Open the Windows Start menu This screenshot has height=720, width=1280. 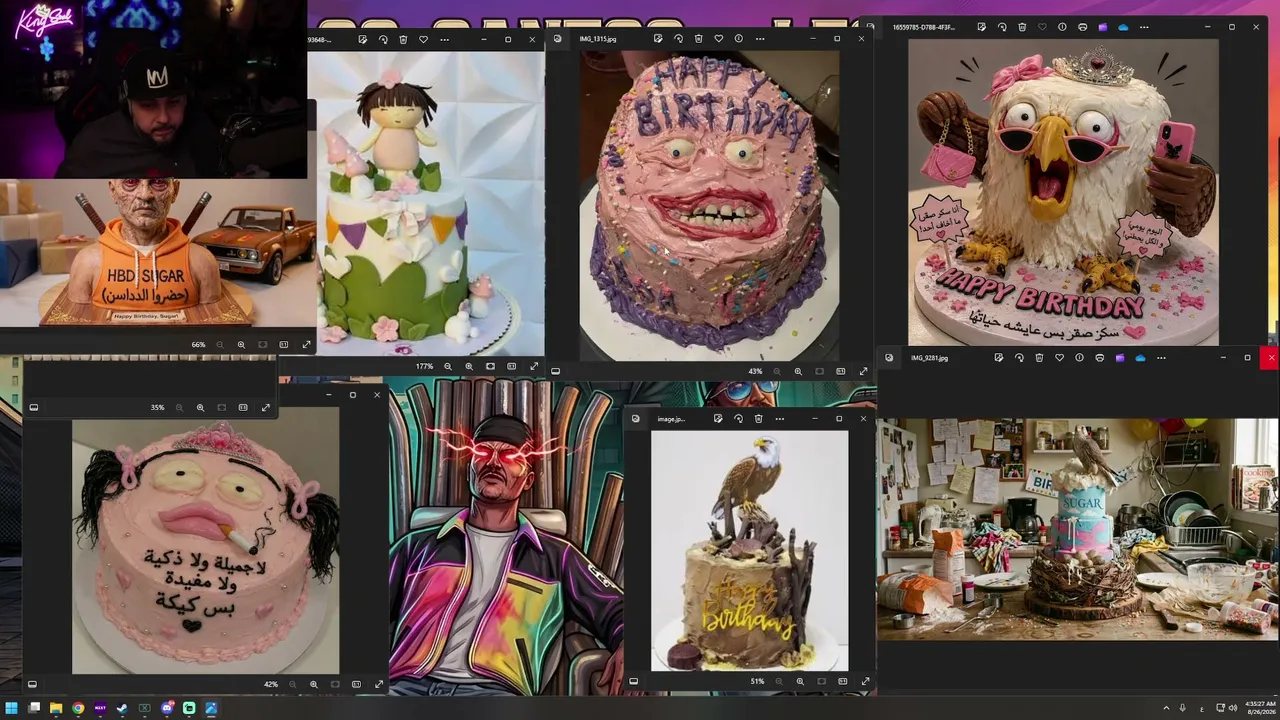point(11,708)
